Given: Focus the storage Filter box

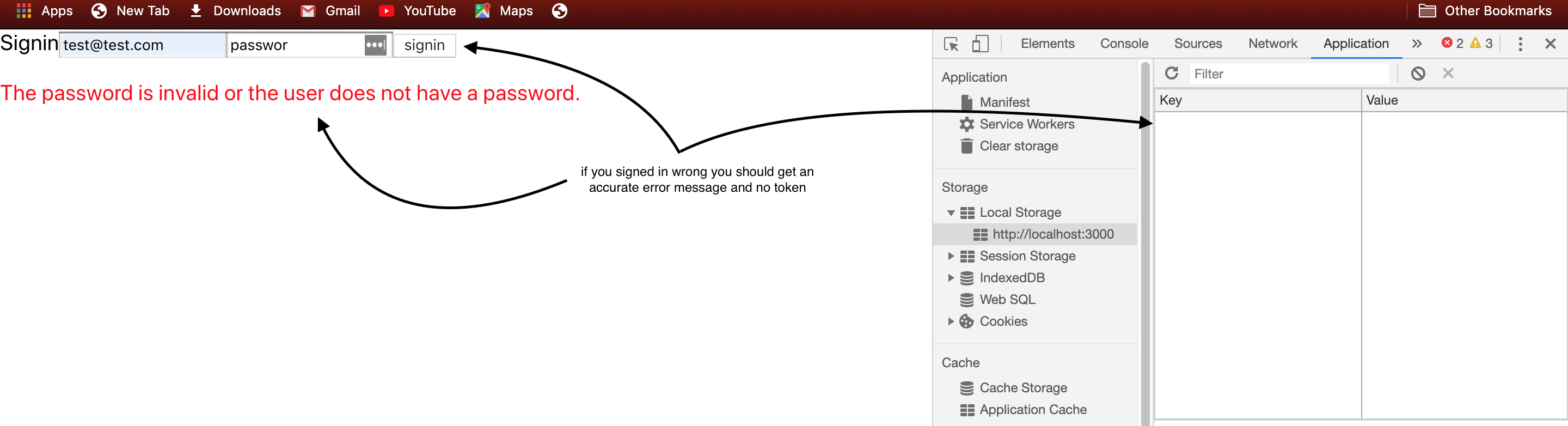Looking at the screenshot, I should [1289, 74].
